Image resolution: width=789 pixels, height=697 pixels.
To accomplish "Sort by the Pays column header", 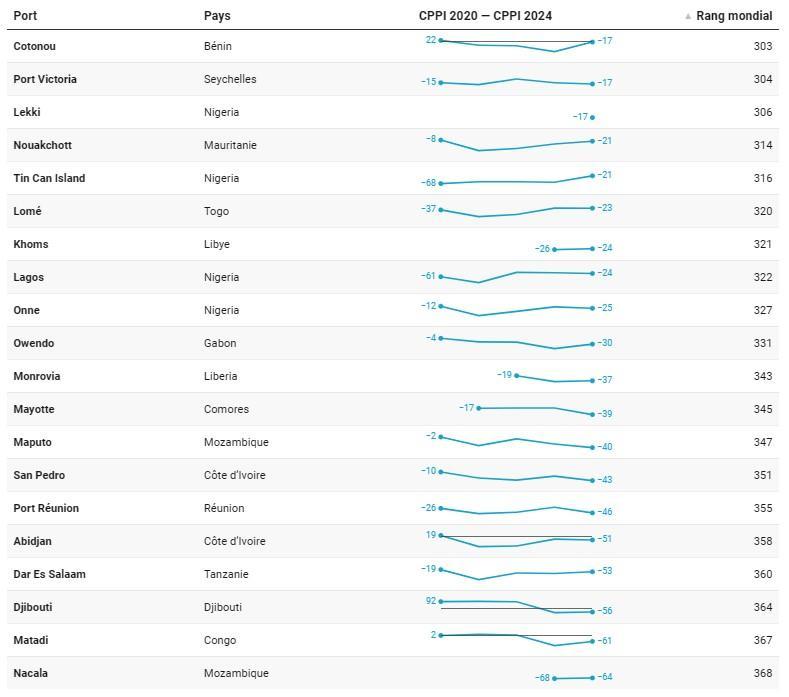I will click(217, 16).
